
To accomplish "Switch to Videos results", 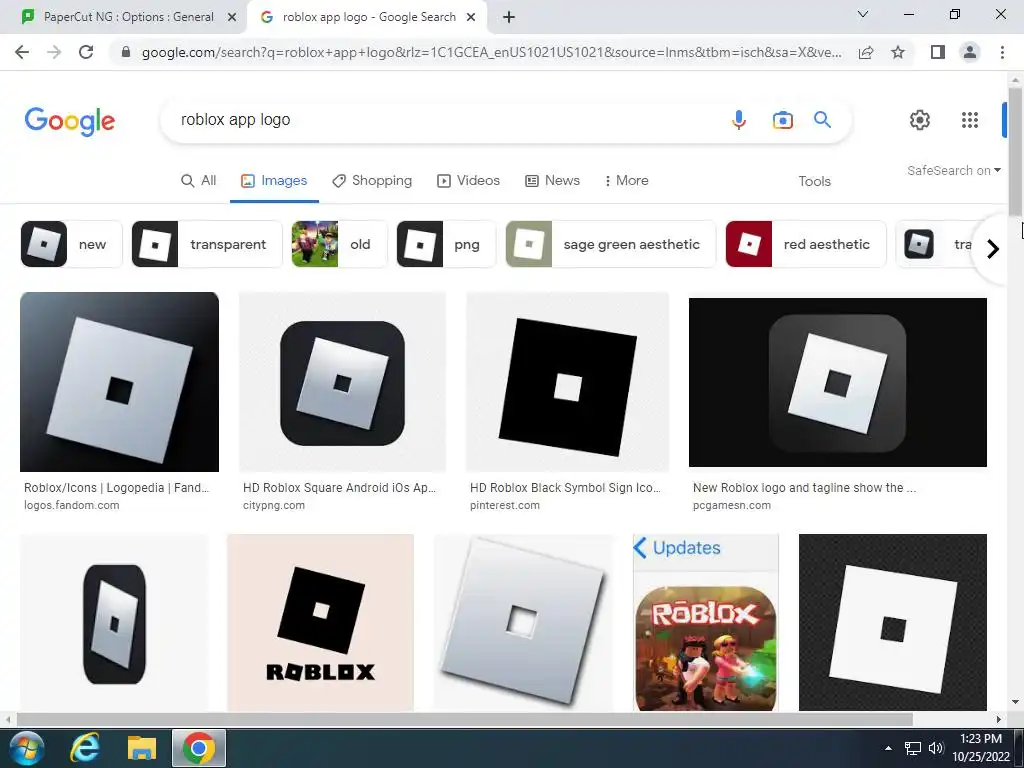I will [468, 180].
